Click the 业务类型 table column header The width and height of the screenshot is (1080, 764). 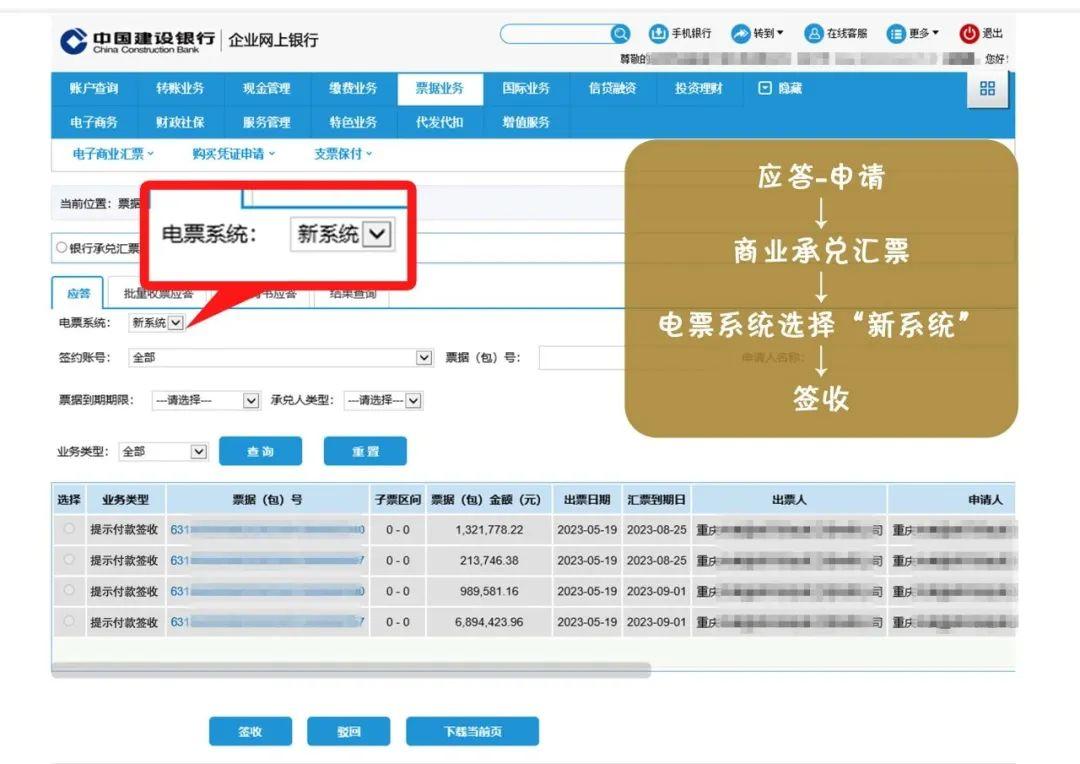point(125,499)
